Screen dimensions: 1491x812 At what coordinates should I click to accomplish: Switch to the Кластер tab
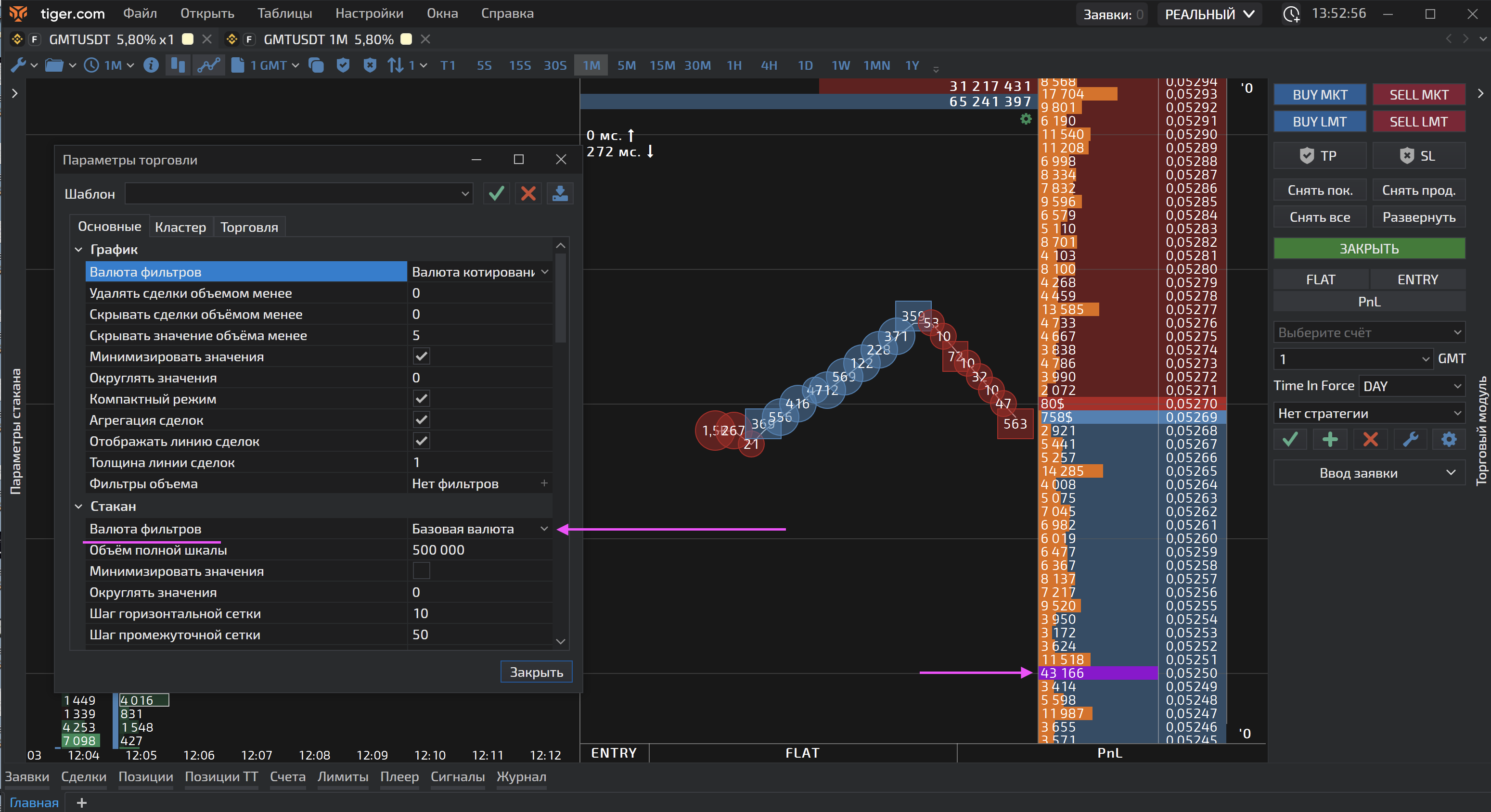pos(180,227)
